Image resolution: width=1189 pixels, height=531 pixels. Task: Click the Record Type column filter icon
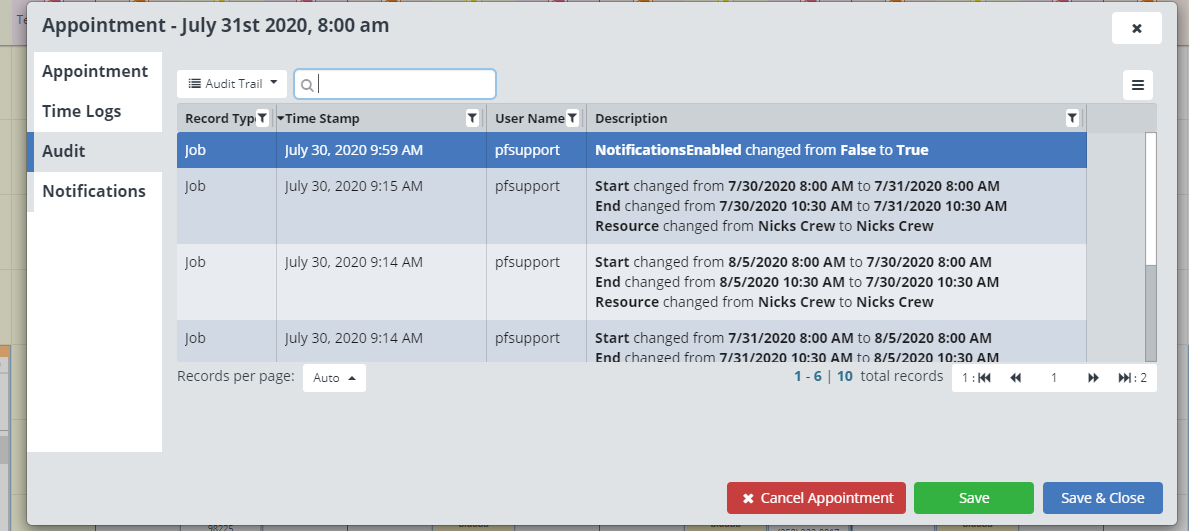(x=262, y=118)
